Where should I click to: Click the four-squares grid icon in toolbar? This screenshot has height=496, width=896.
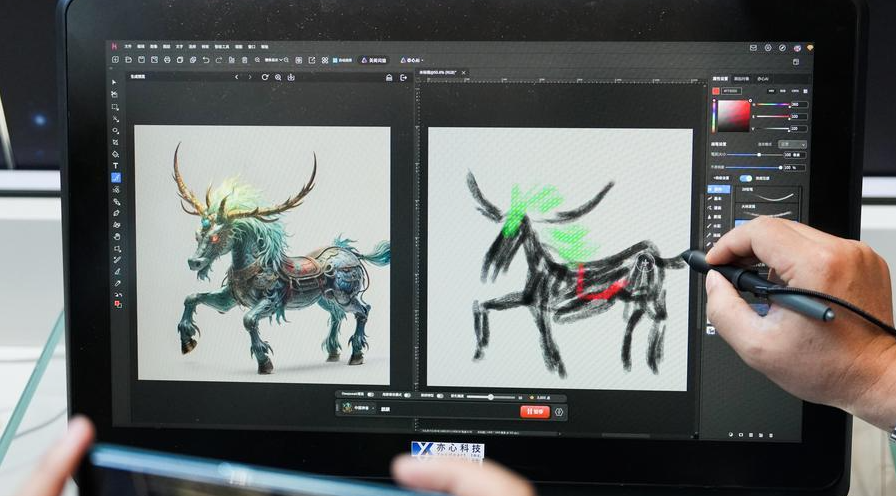pyautogui.click(x=325, y=60)
